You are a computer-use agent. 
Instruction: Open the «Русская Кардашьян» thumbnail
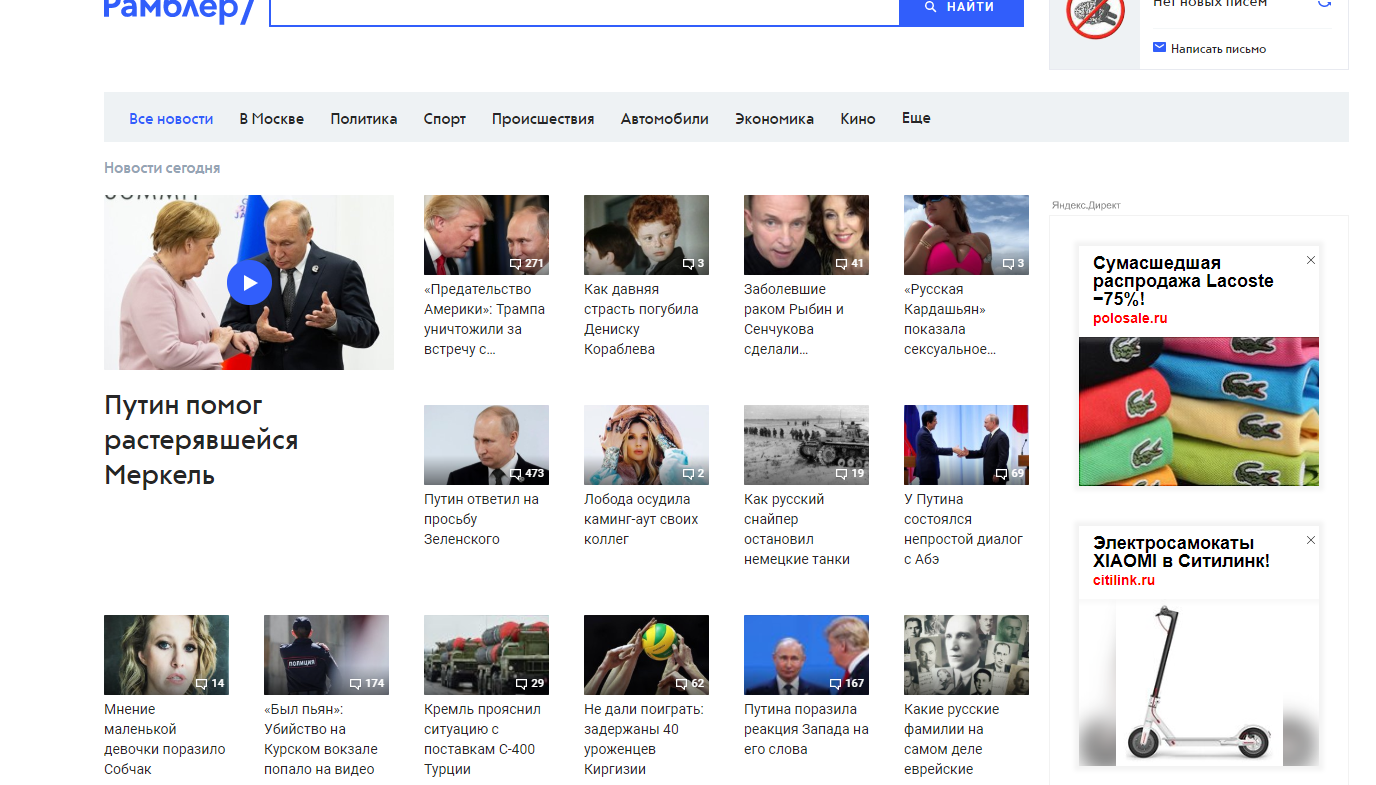point(966,234)
